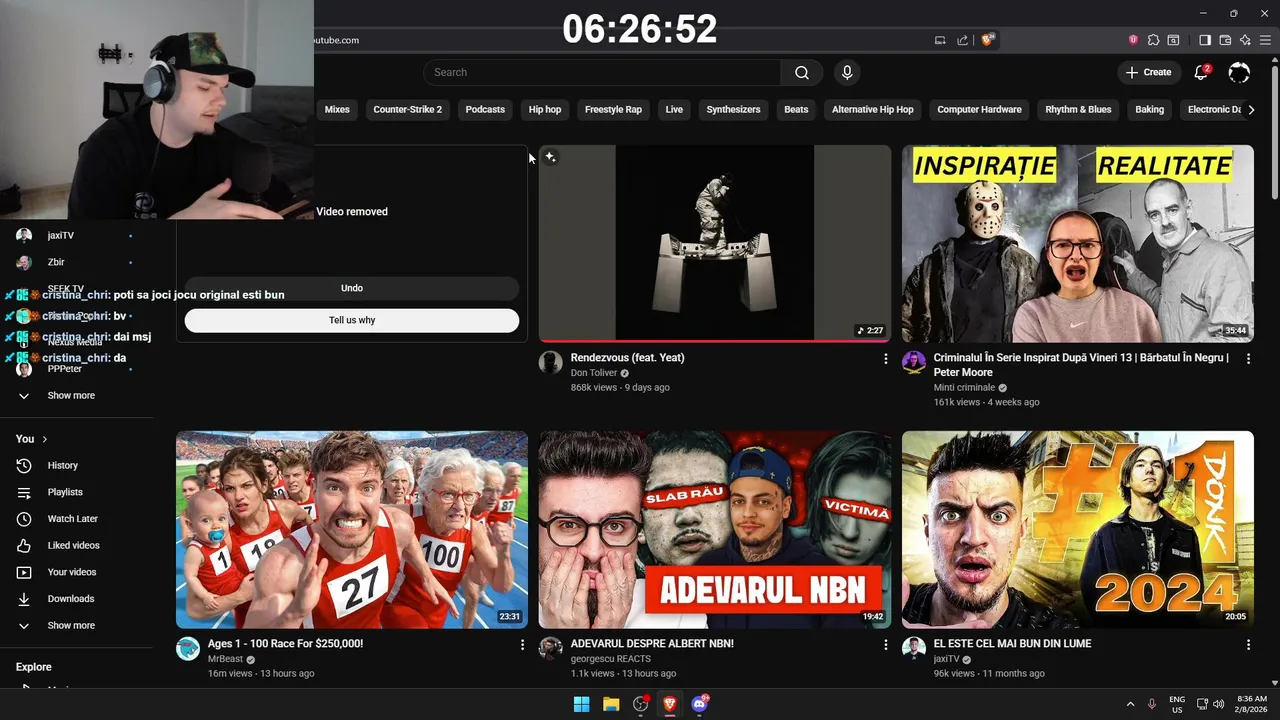Open Discord from the taskbar
The height and width of the screenshot is (720, 1280).
pyautogui.click(x=699, y=704)
